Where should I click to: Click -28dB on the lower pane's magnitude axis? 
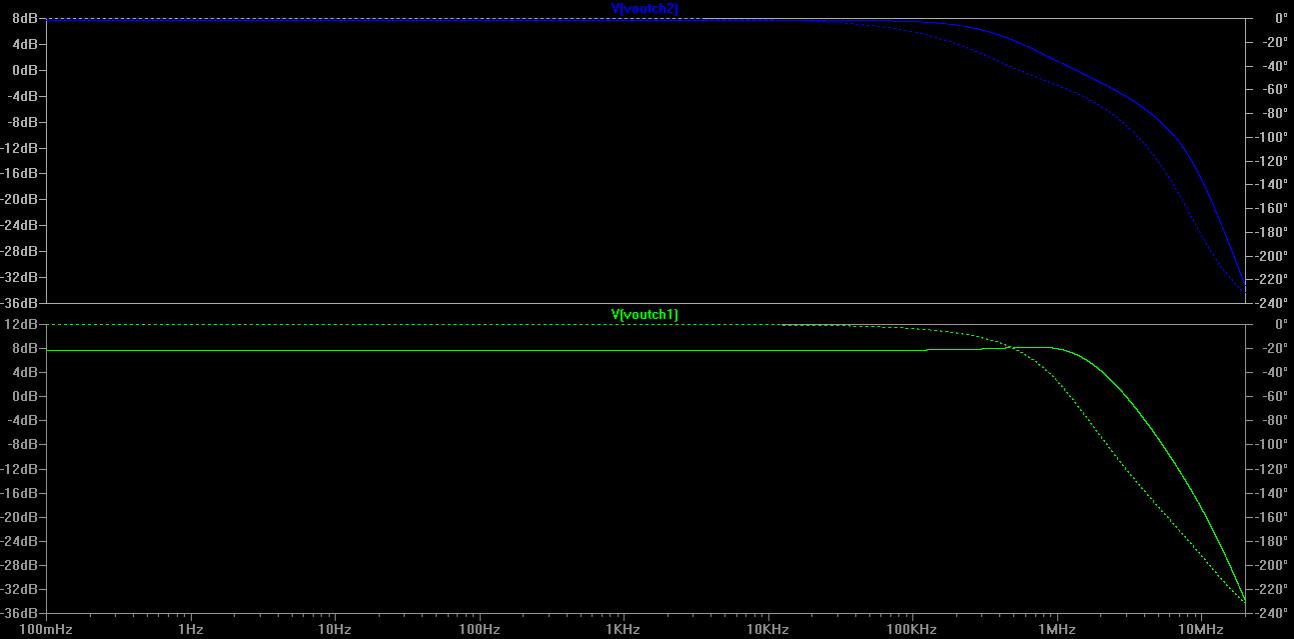tap(21, 565)
